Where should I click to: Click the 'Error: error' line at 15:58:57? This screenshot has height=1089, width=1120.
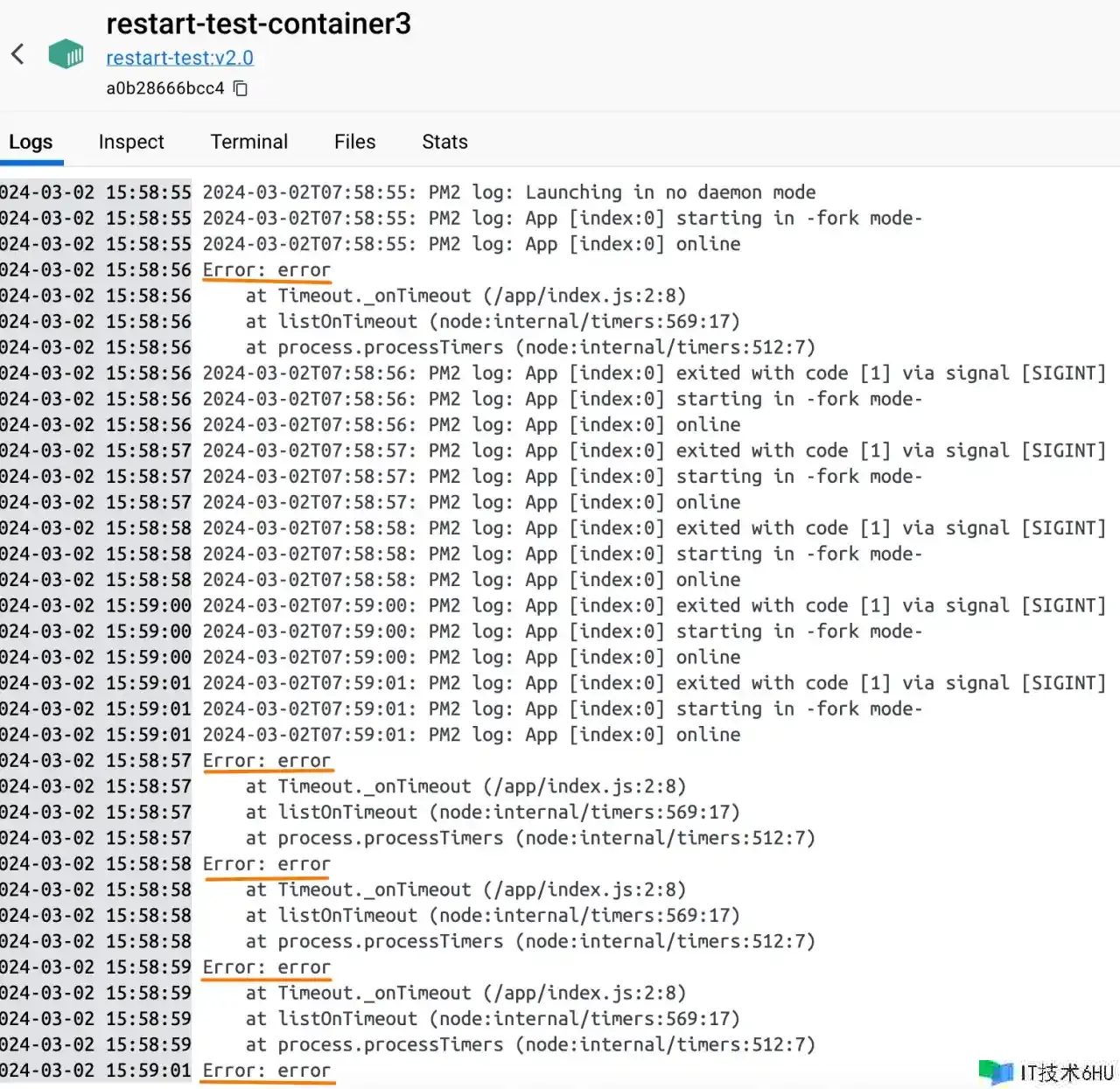[x=267, y=761]
